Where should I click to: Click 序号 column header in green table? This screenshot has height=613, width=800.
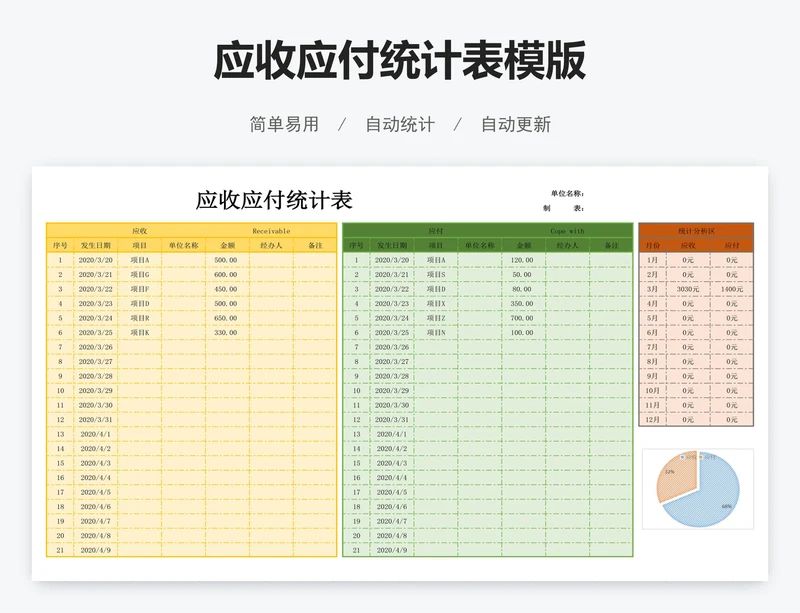(357, 246)
